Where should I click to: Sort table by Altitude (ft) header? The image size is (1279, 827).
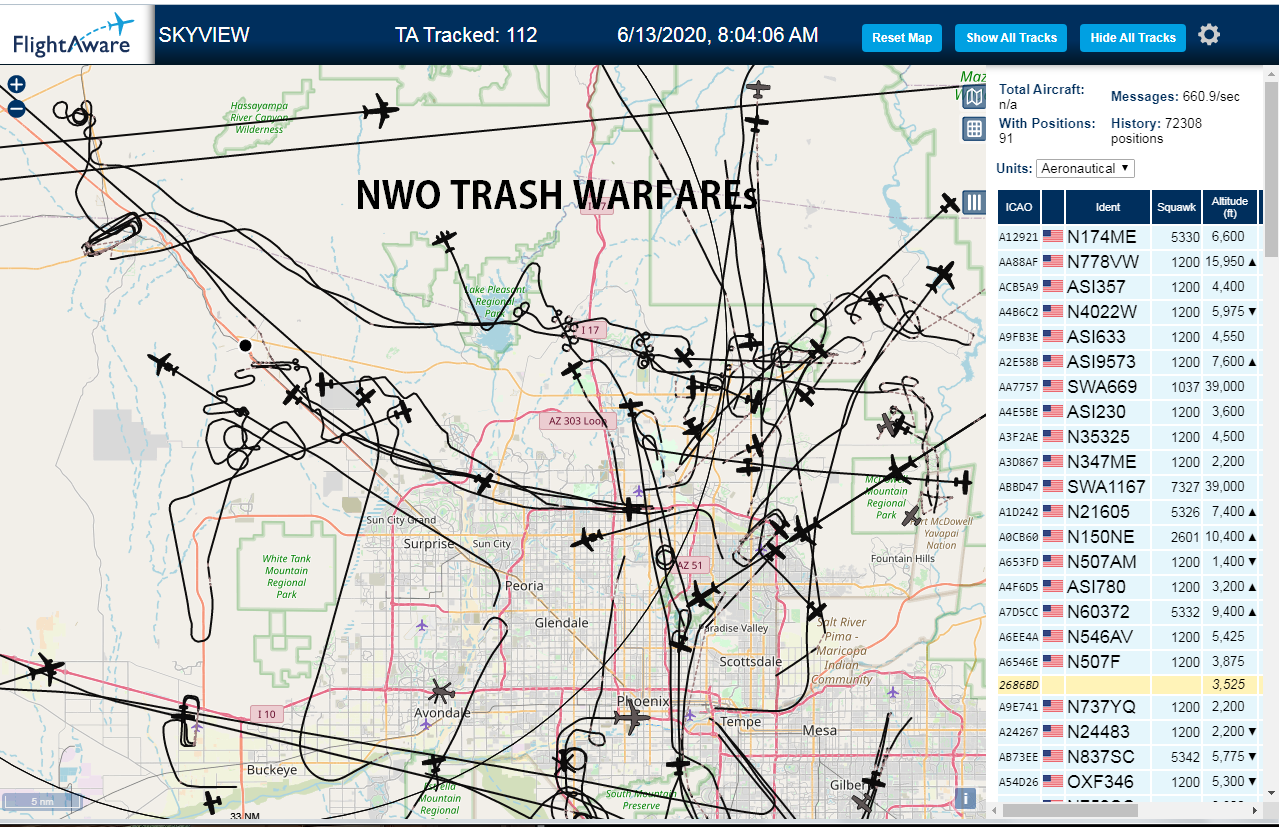coord(1230,207)
